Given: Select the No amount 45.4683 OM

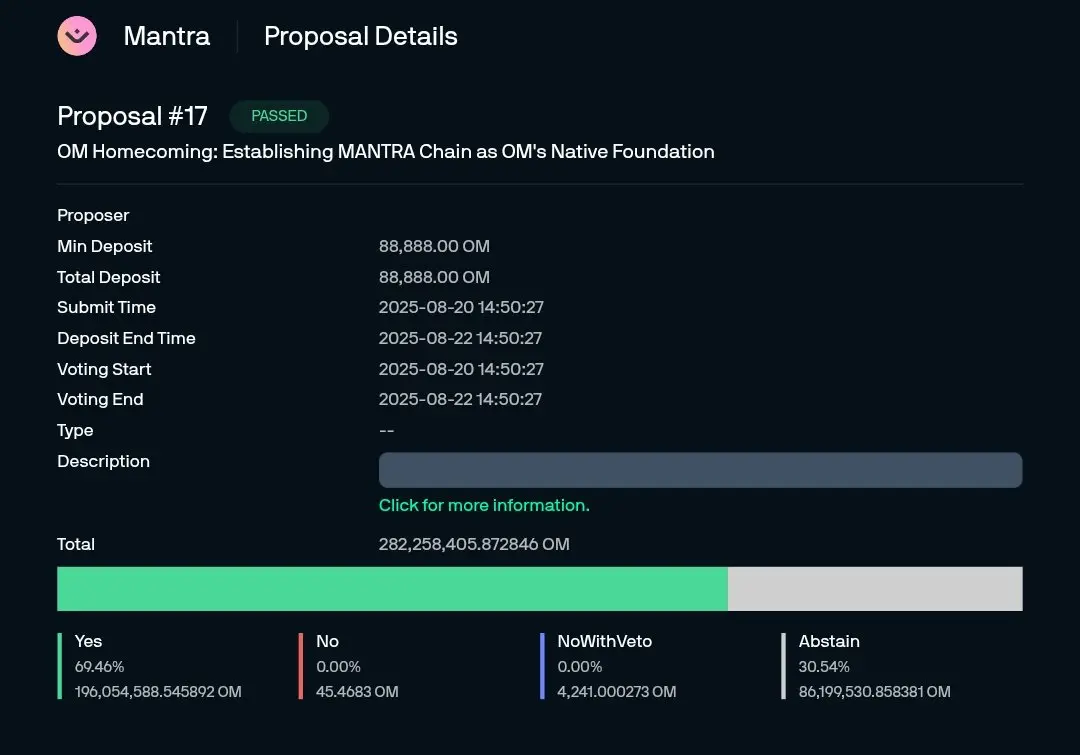Looking at the screenshot, I should pyautogui.click(x=357, y=692).
